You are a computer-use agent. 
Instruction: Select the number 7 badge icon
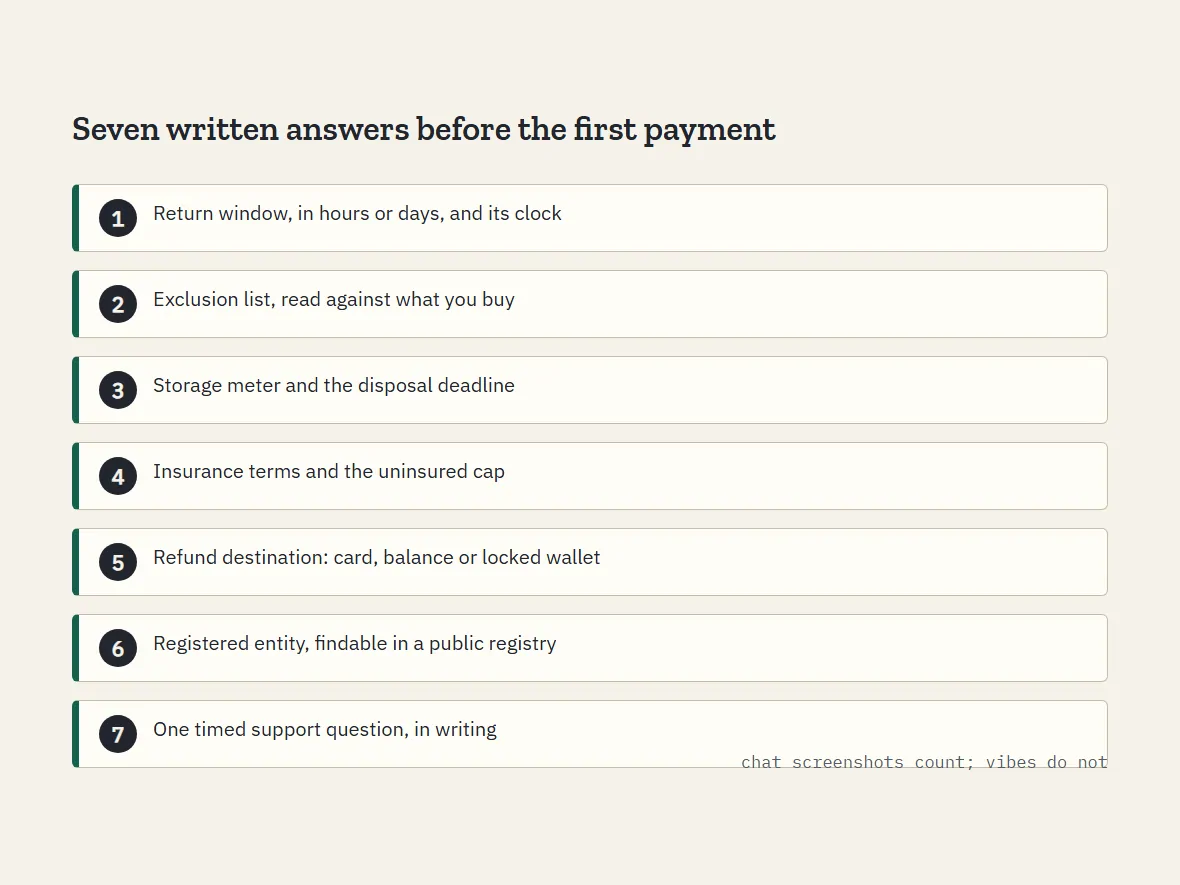pos(118,734)
